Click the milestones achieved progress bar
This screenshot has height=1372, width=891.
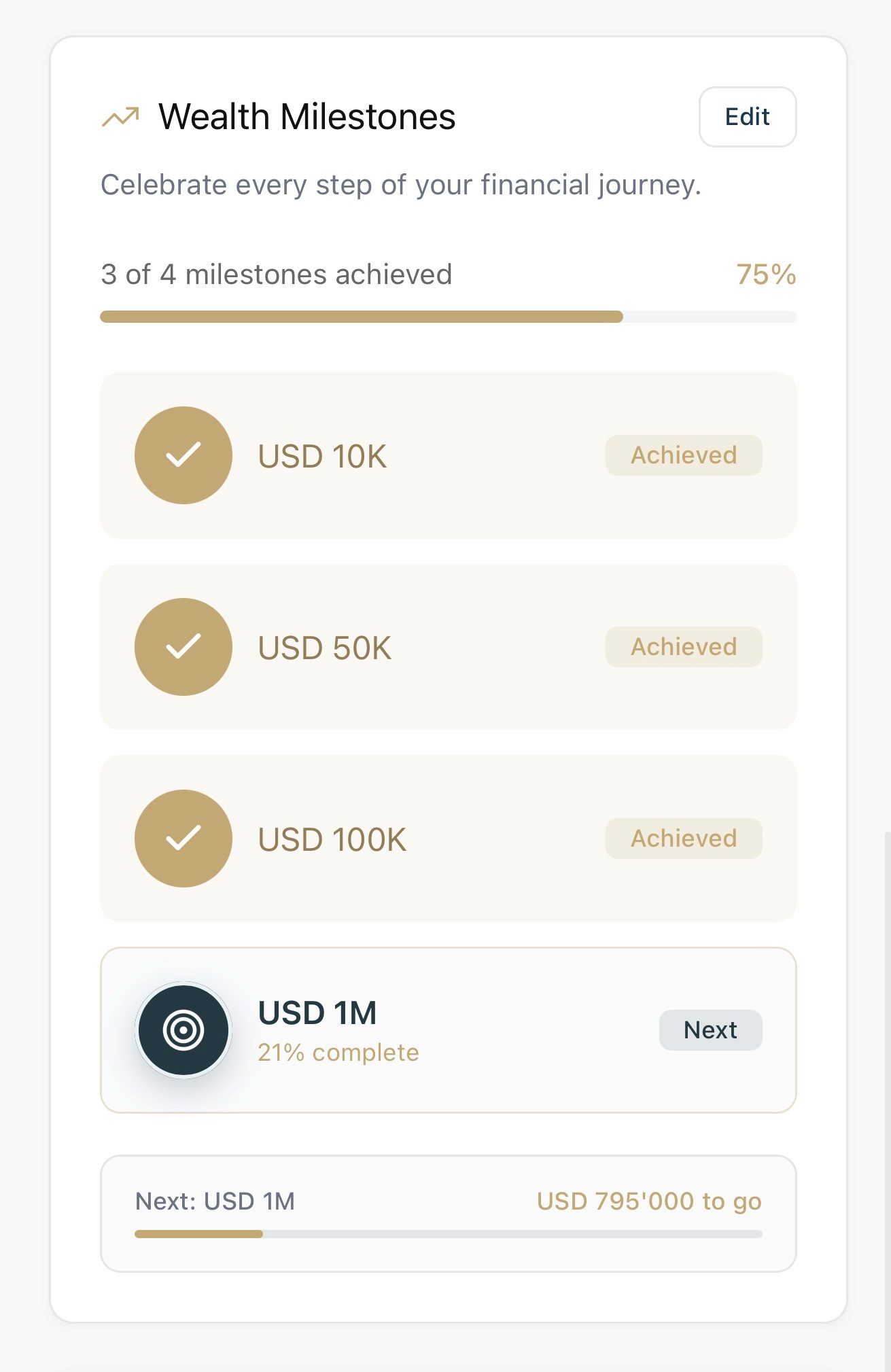point(448,317)
